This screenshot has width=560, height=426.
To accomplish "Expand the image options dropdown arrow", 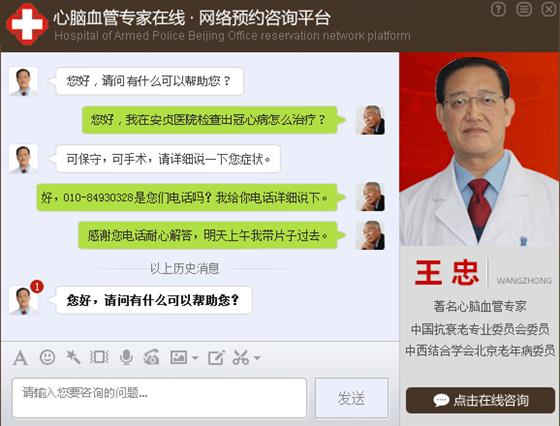I will pyautogui.click(x=195, y=357).
